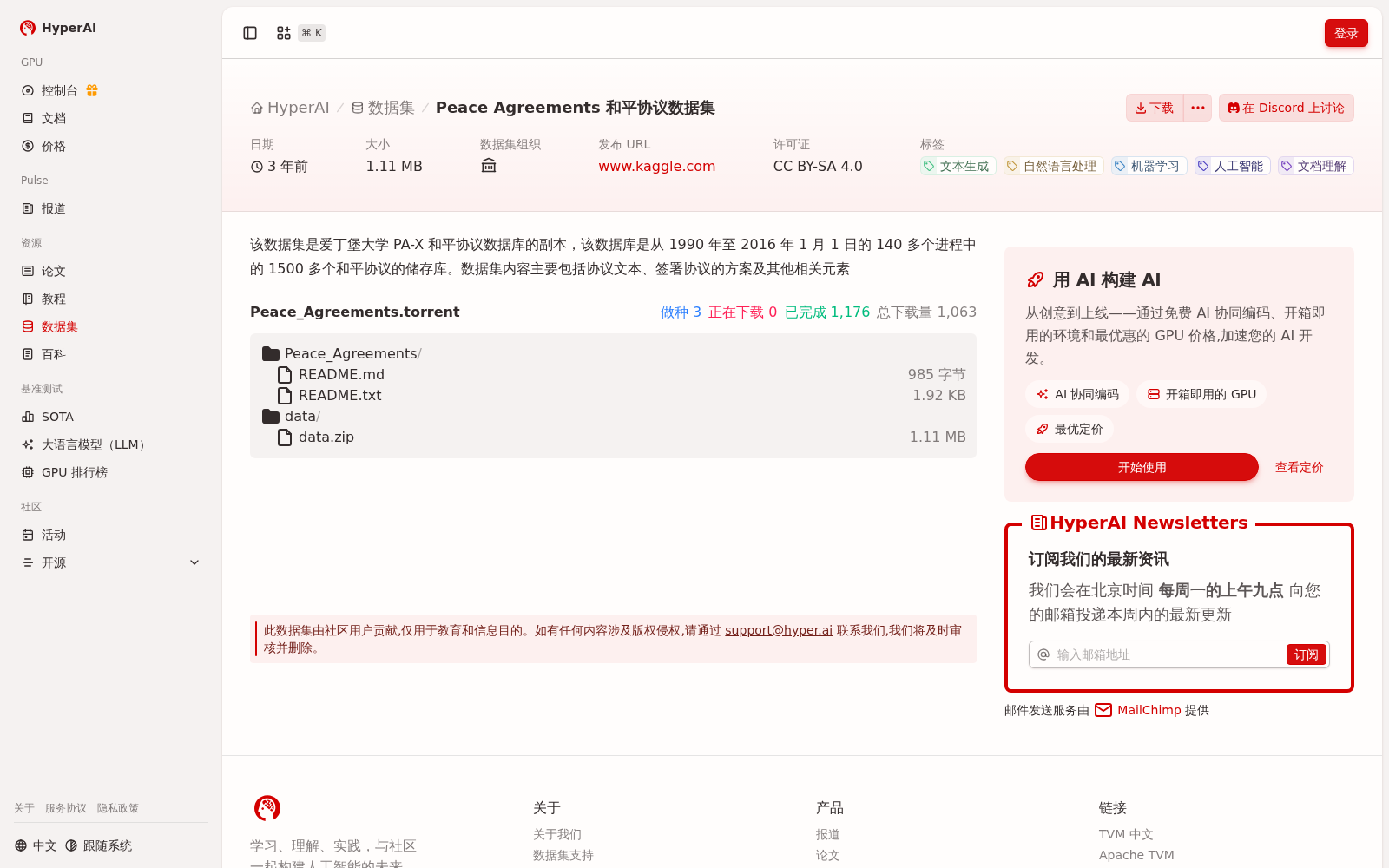Select the 文档理解 tag

tap(1314, 166)
